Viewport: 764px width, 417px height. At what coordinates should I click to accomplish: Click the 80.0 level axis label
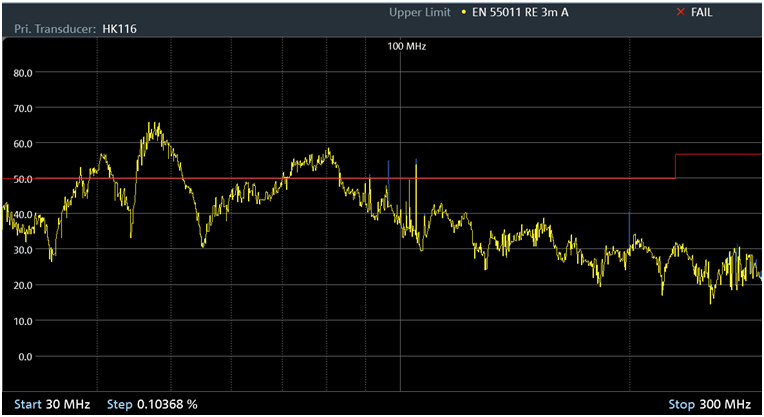23,73
